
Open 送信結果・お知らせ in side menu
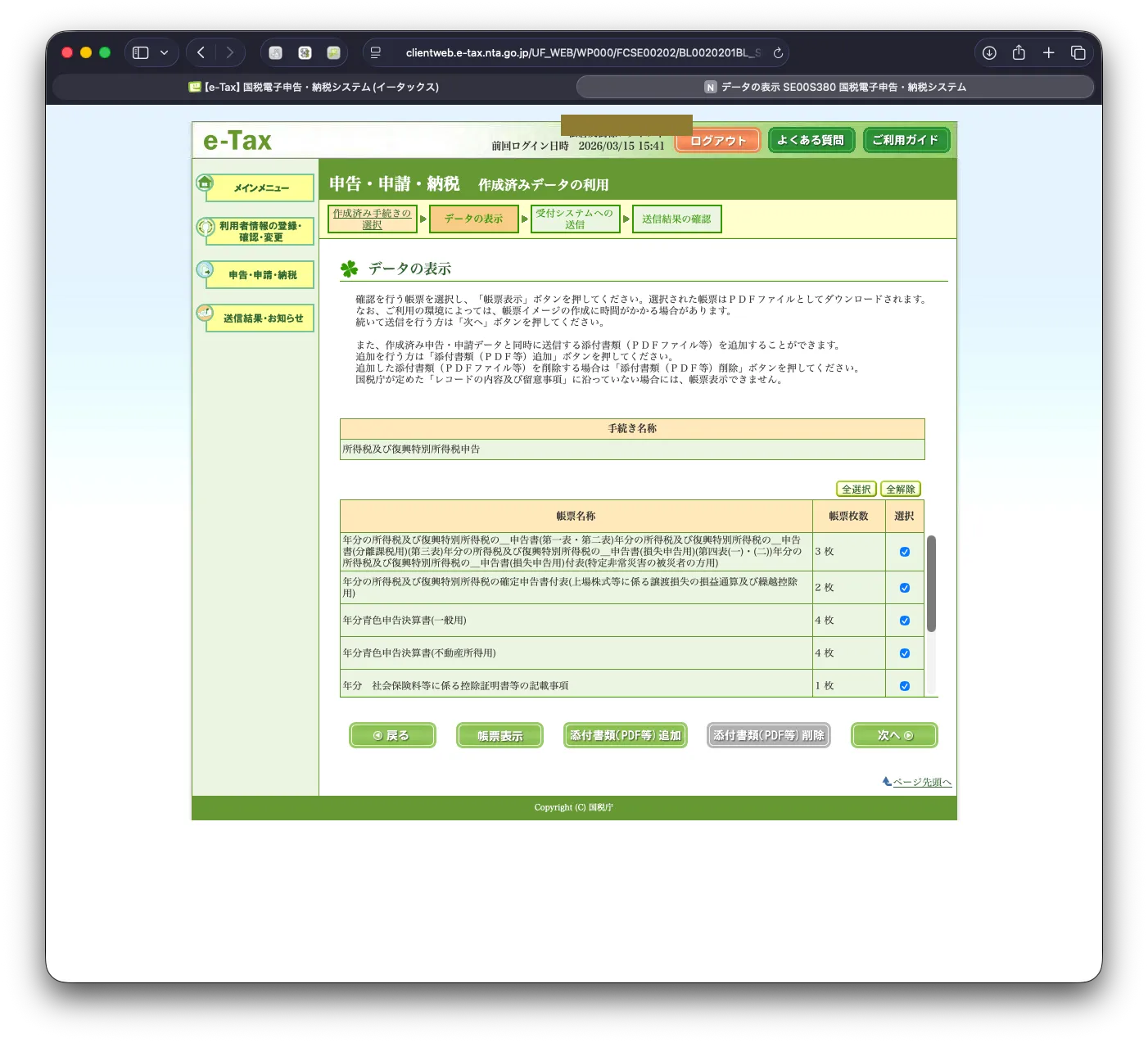[262, 318]
